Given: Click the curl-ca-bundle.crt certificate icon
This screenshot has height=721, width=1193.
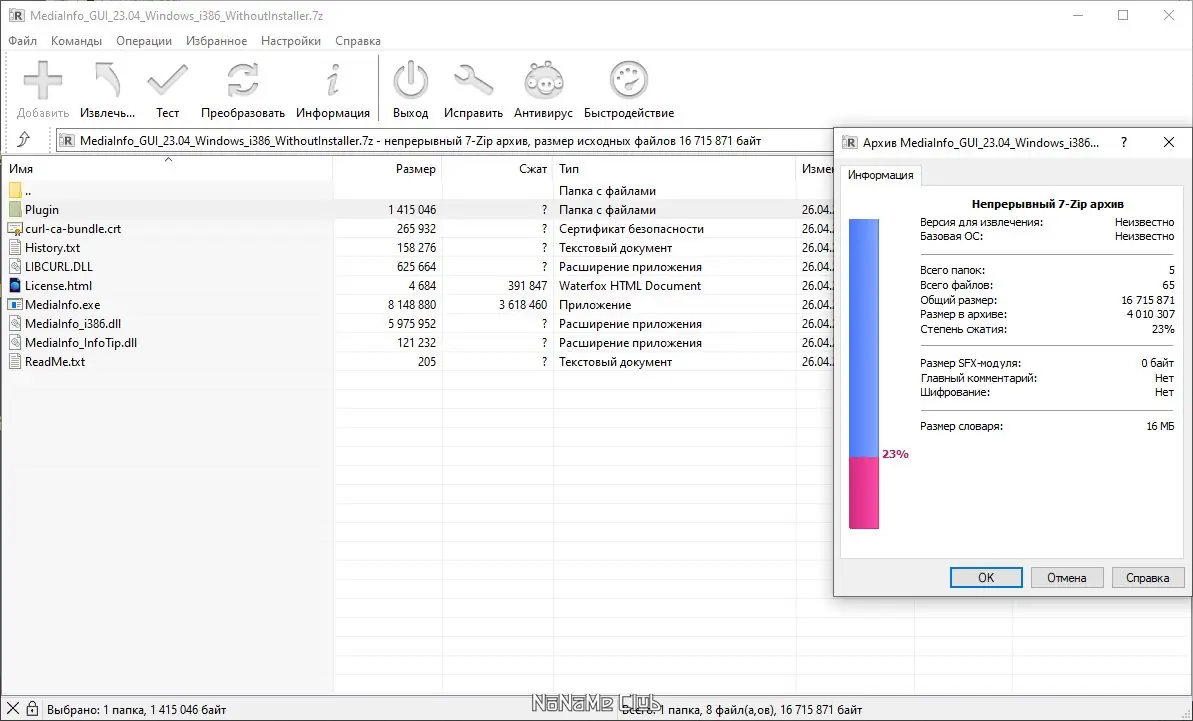Looking at the screenshot, I should [x=15, y=228].
